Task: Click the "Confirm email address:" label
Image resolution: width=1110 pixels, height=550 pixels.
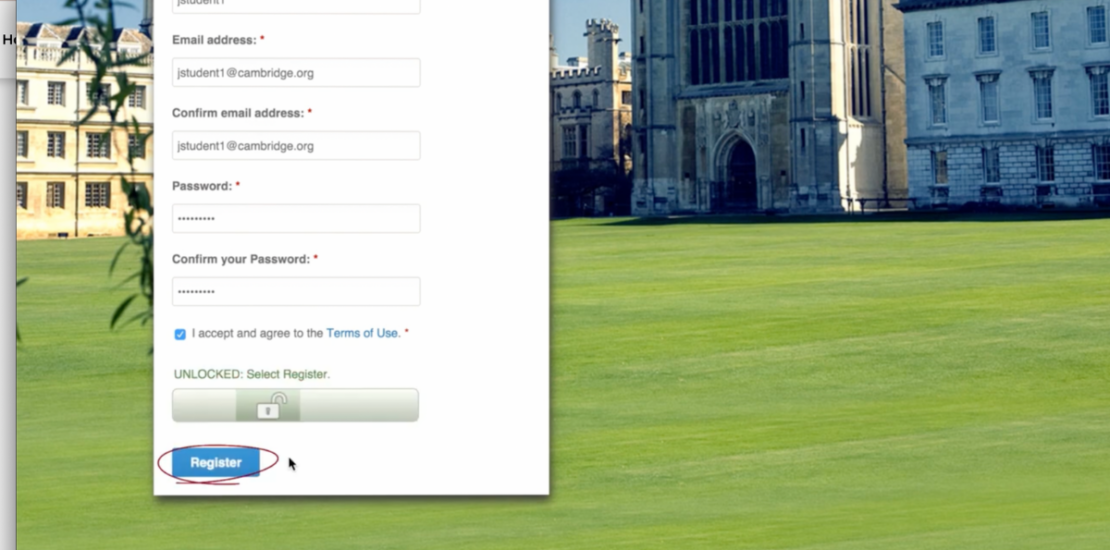Action: (x=238, y=113)
